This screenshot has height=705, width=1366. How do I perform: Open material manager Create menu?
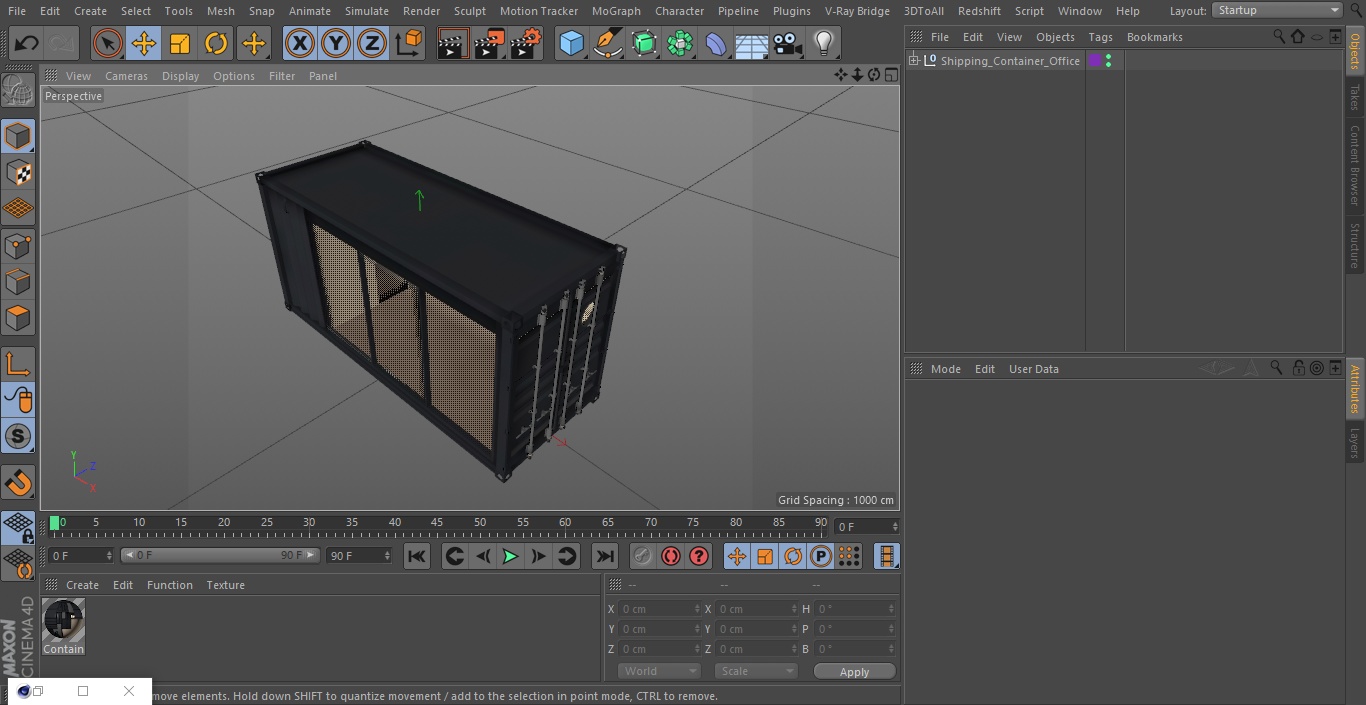point(82,585)
